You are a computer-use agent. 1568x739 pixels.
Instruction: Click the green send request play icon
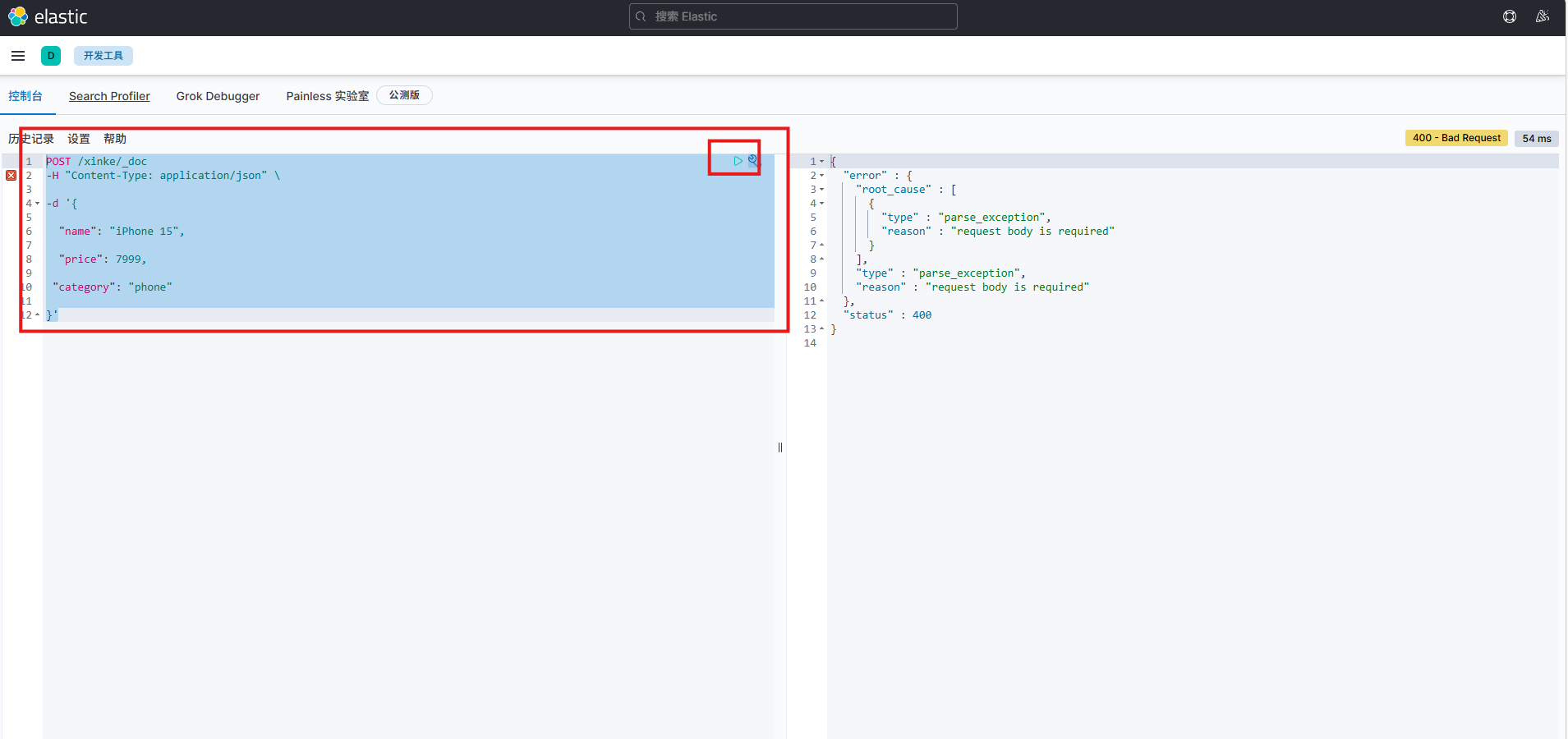point(738,161)
